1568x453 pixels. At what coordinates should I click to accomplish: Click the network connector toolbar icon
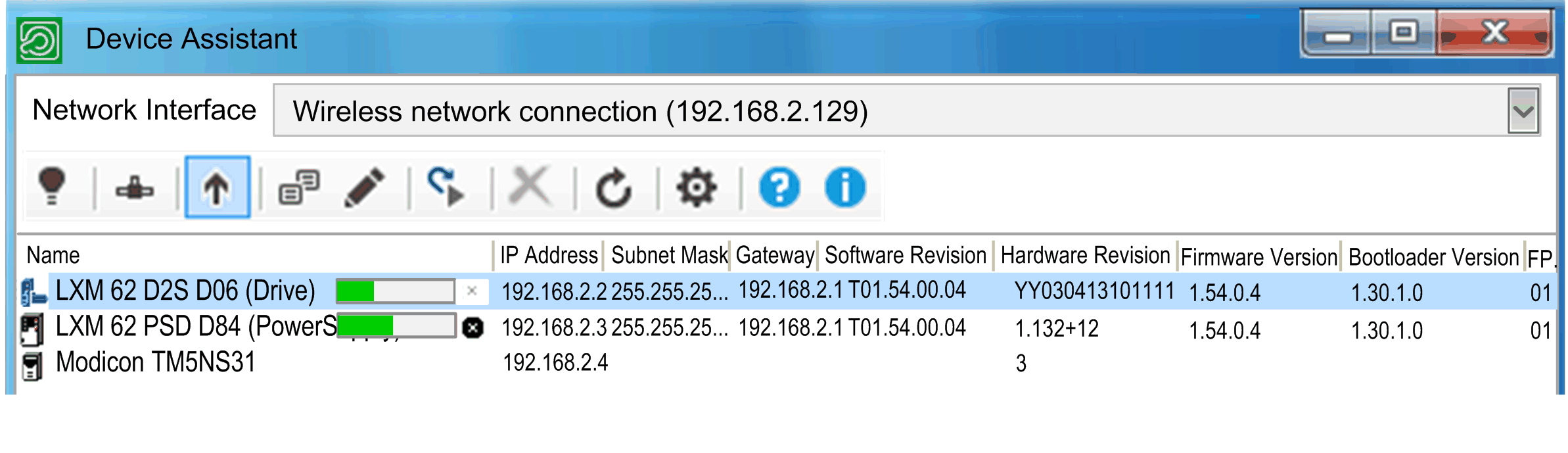pyautogui.click(x=135, y=189)
